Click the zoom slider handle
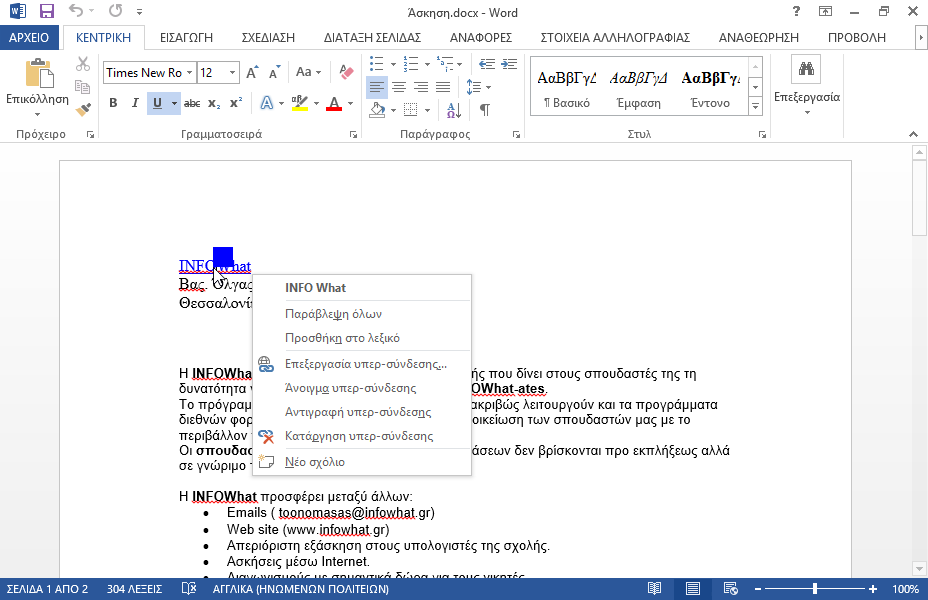Viewport: 928px width, 600px height. click(815, 589)
